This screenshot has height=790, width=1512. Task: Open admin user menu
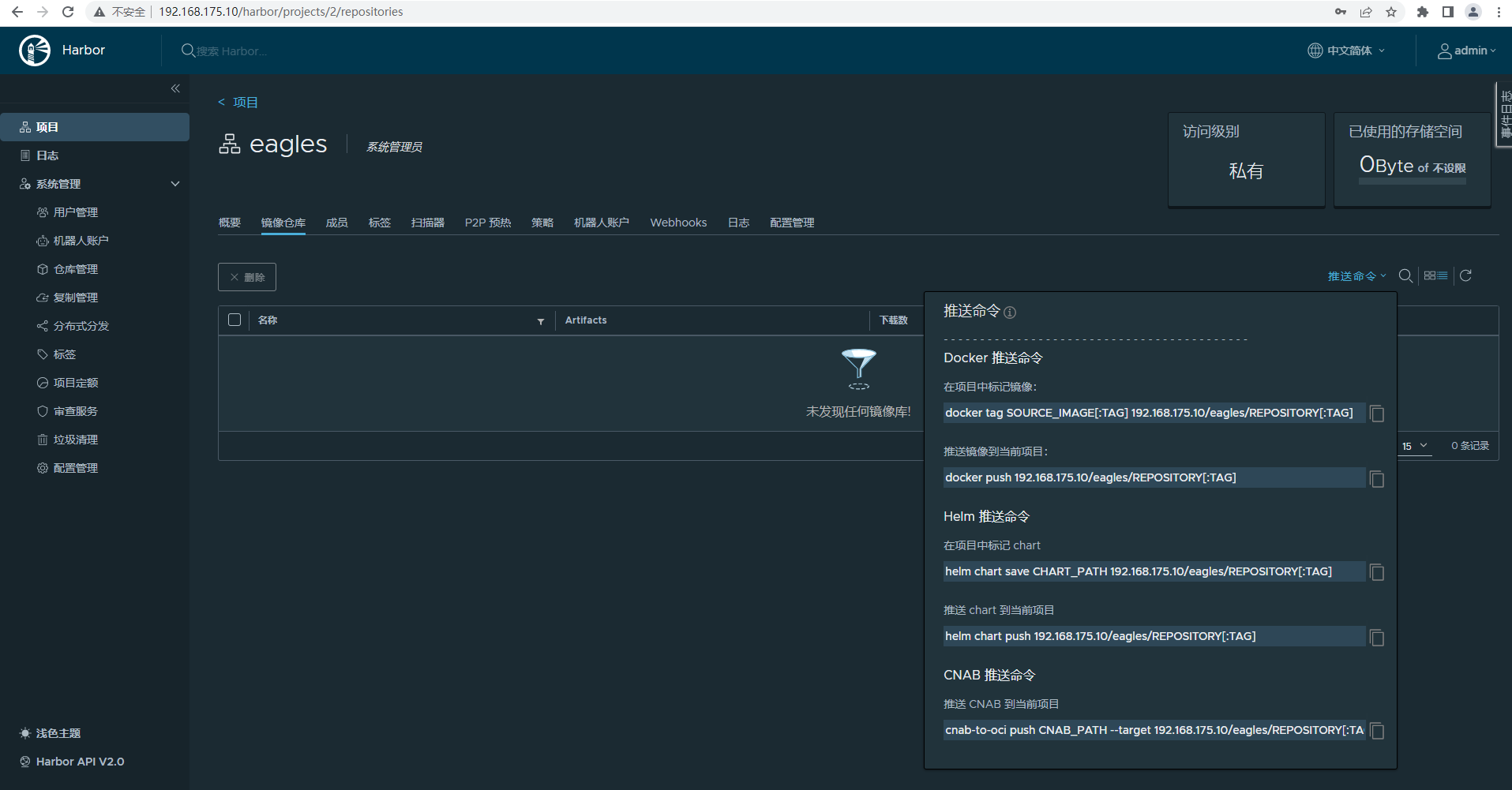(x=1466, y=51)
